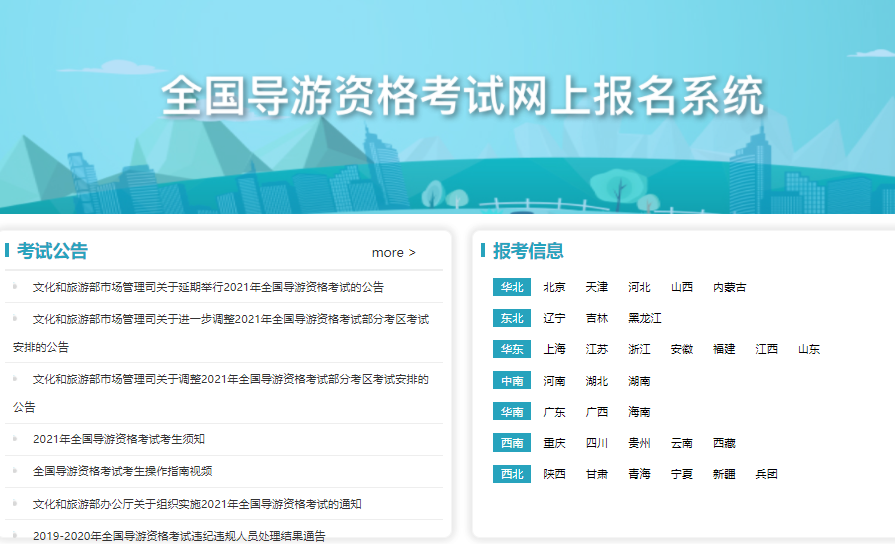
Task: Open the 'more >' announcements link
Action: coord(393,252)
